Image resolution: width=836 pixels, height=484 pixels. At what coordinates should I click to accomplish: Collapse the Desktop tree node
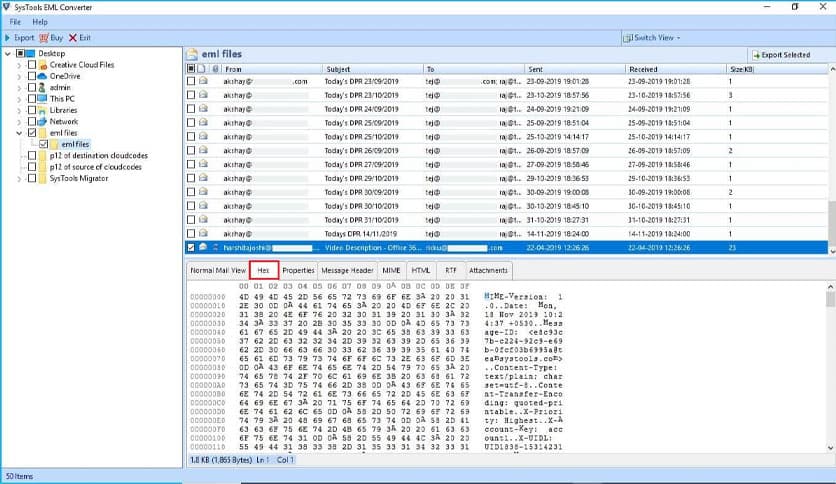pyautogui.click(x=7, y=53)
